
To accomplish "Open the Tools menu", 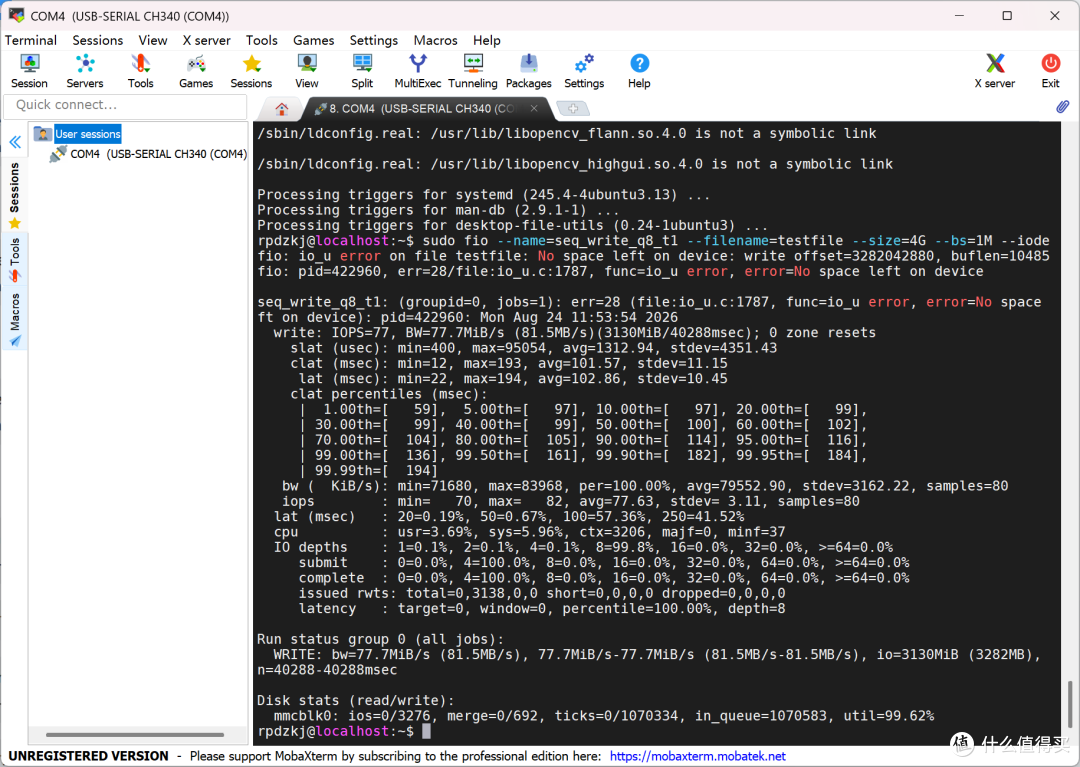I will pos(262,40).
